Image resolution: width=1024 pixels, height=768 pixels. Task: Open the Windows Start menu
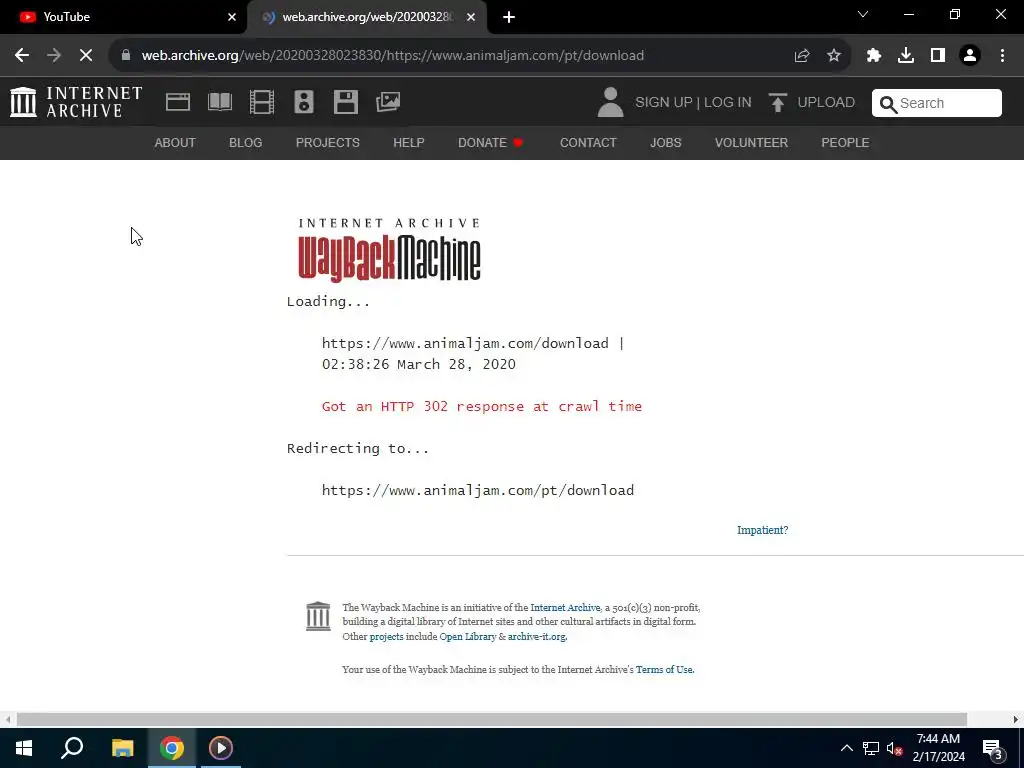[x=24, y=748]
